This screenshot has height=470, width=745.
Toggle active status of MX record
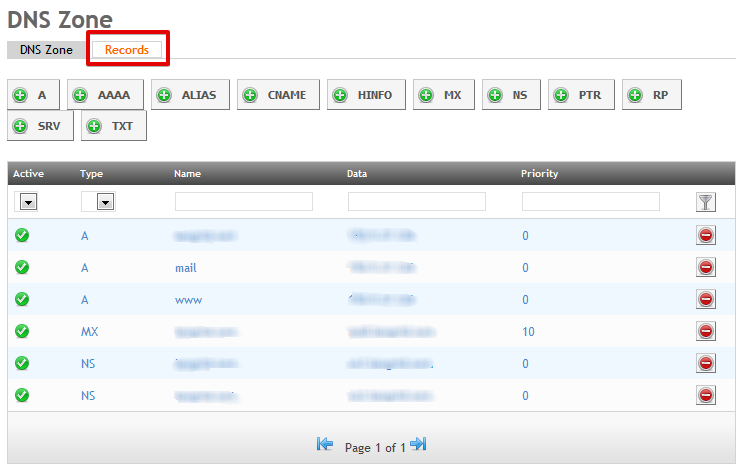(22, 331)
